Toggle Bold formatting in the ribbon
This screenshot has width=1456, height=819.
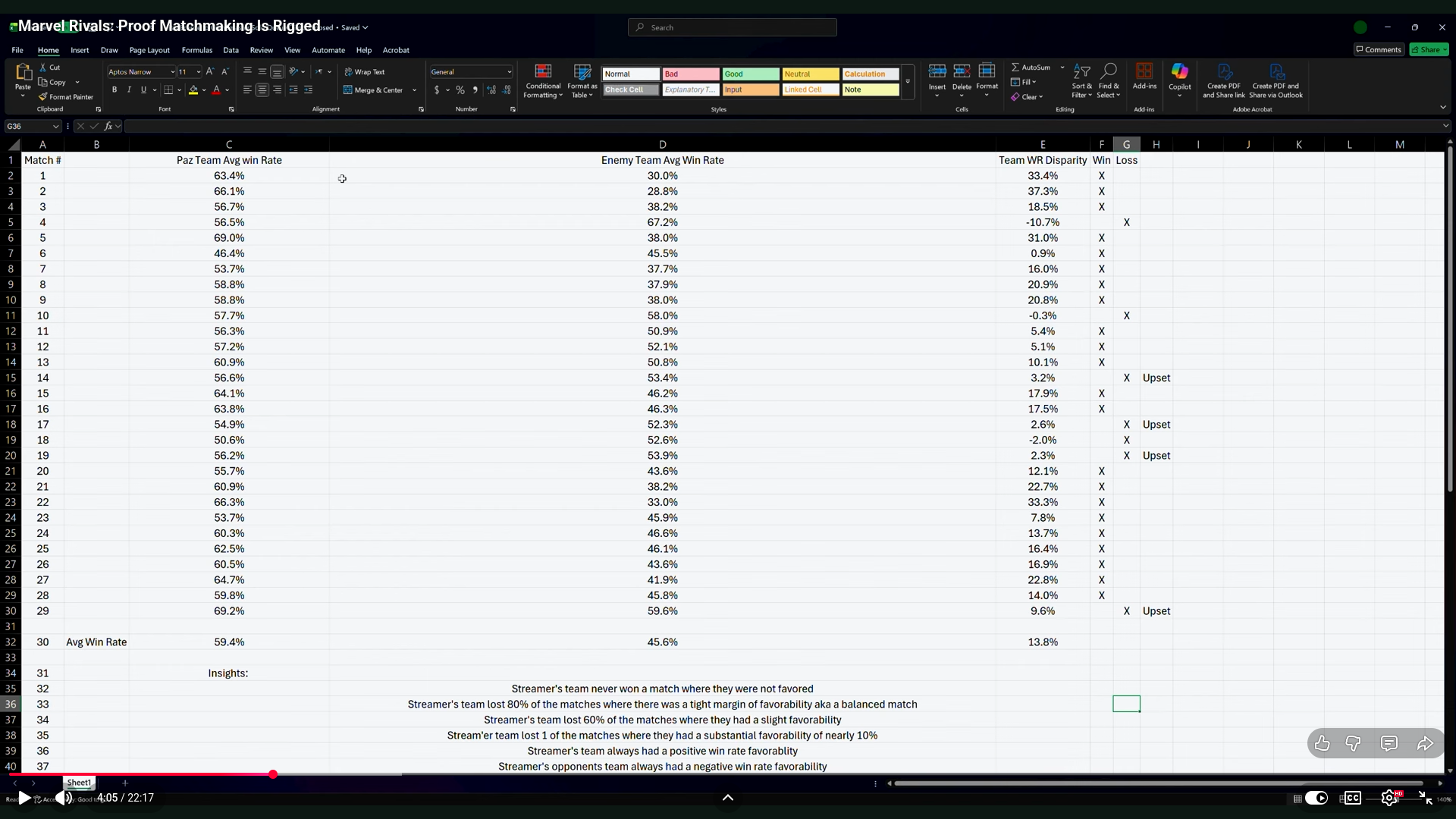[115, 89]
